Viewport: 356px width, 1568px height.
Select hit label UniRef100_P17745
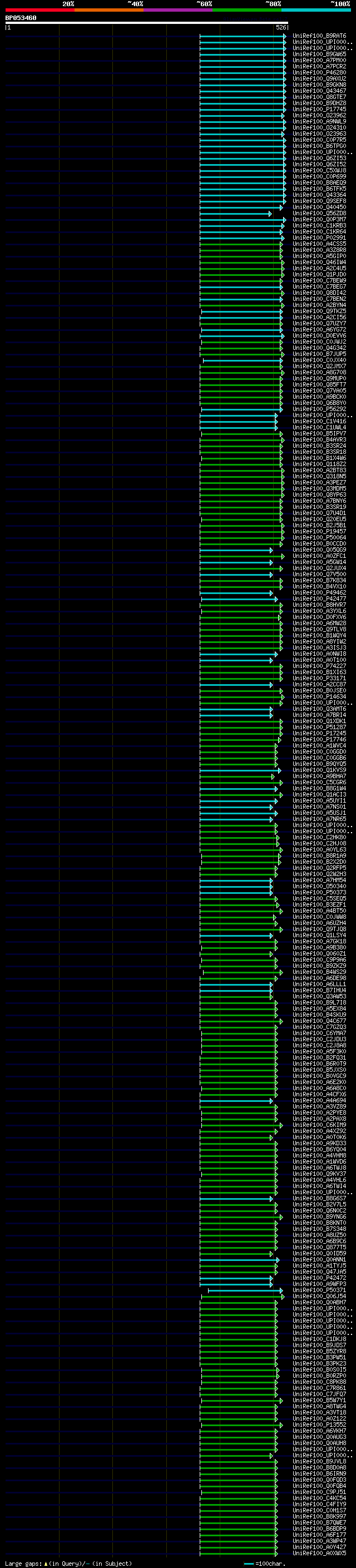click(x=319, y=109)
